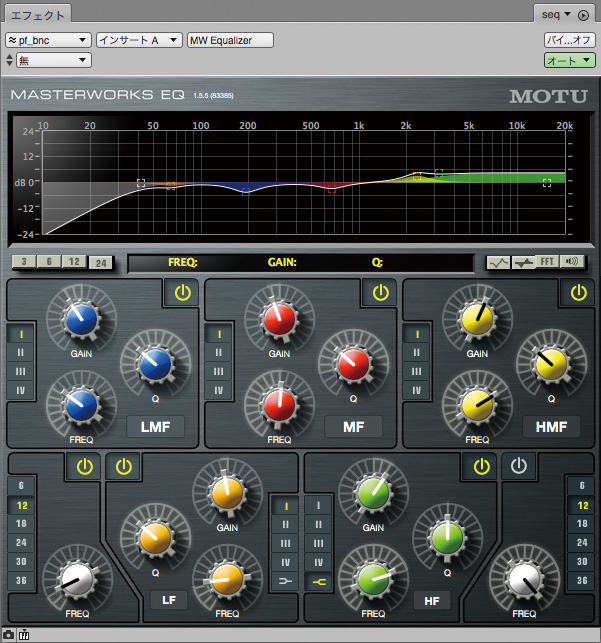The width and height of the screenshot is (601, 643).
Task: Select MF red band handle in graph
Action: pos(332,189)
